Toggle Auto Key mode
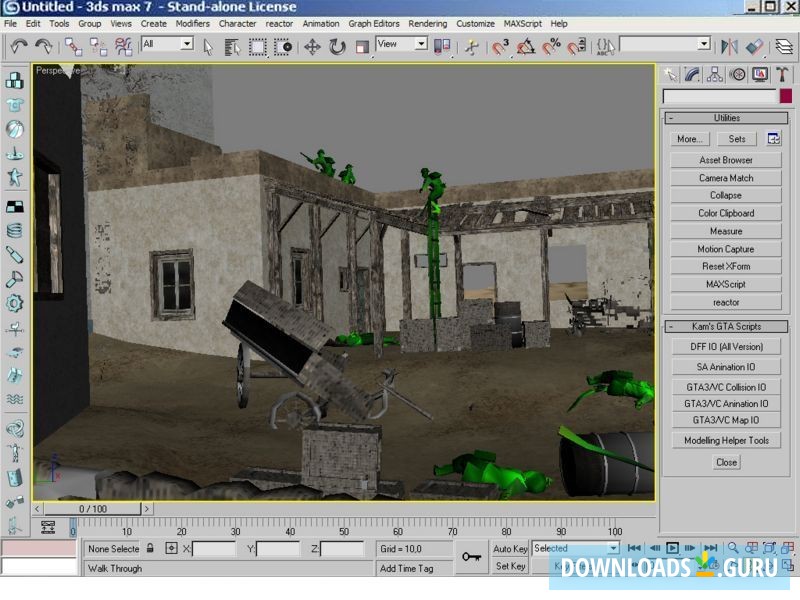 click(510, 548)
